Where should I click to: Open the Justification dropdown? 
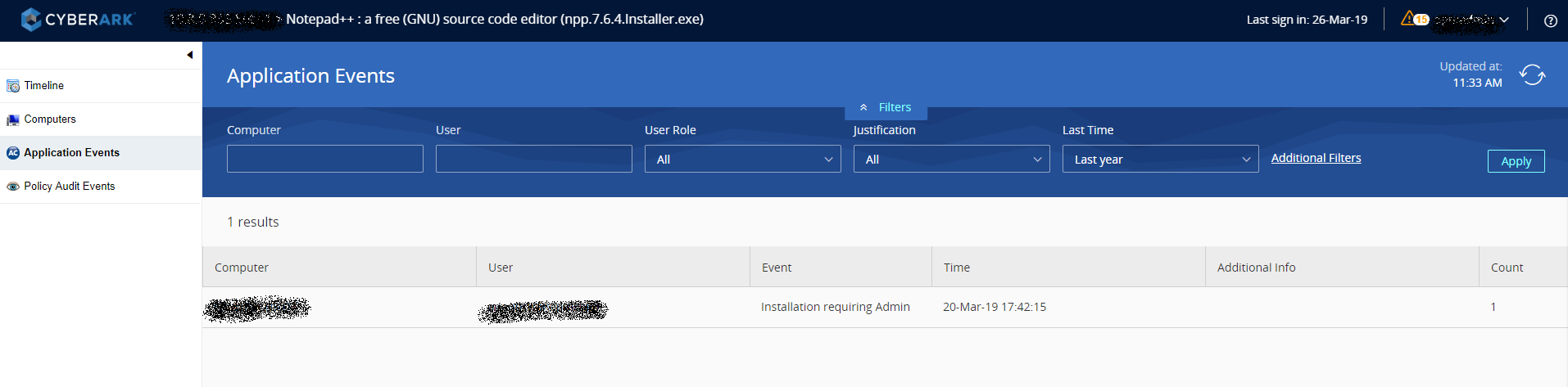952,159
